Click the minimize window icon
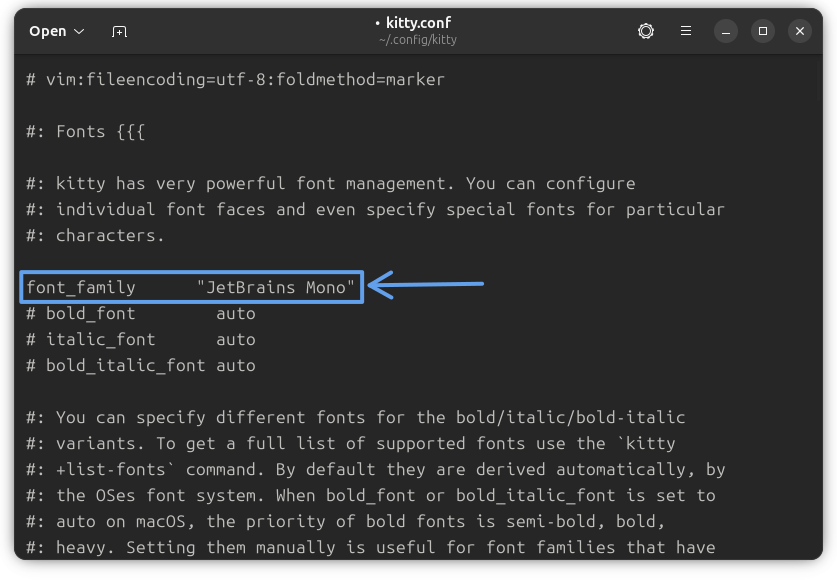The image size is (837, 580). tap(724, 31)
